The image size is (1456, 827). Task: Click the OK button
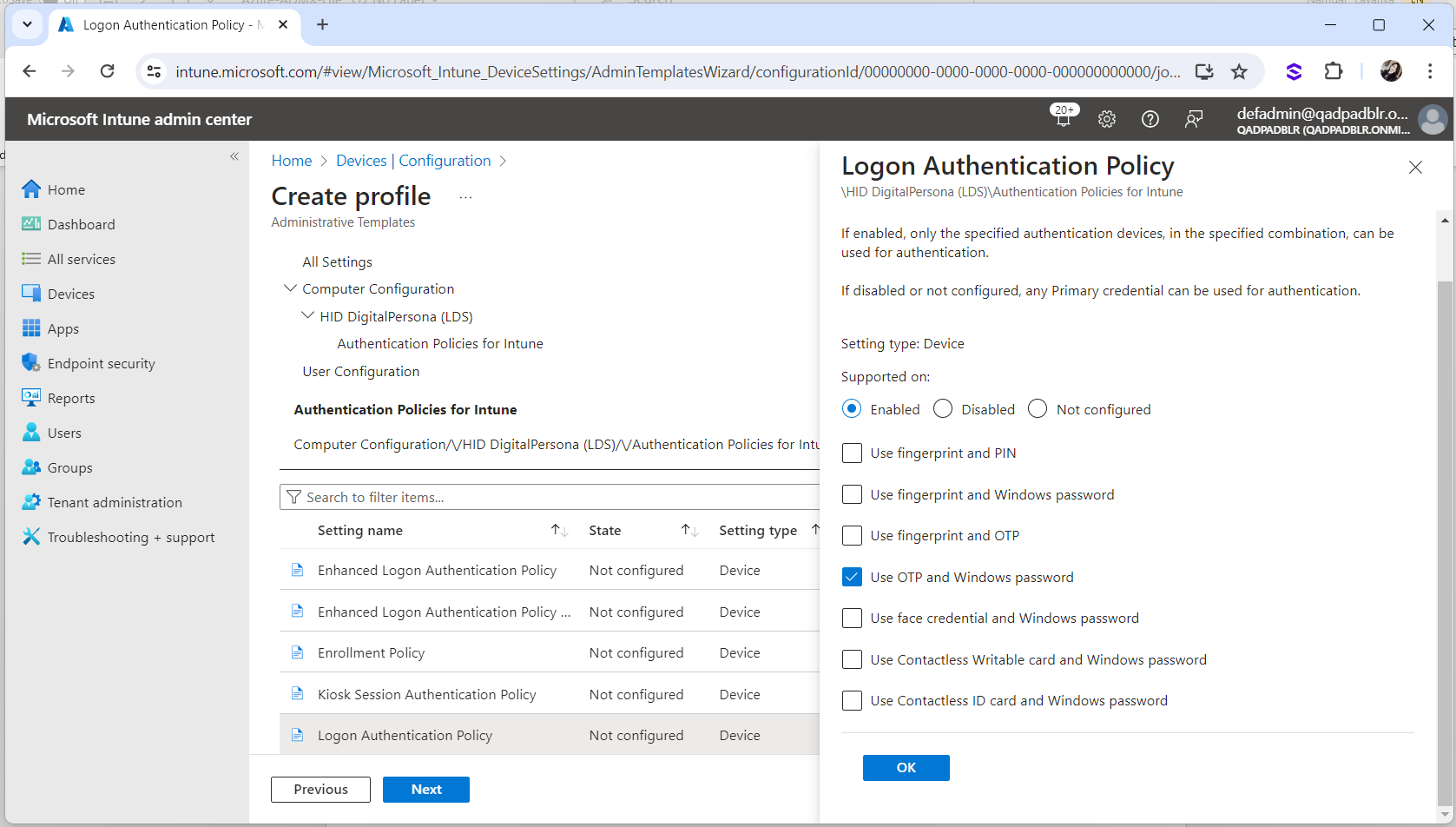coord(906,767)
